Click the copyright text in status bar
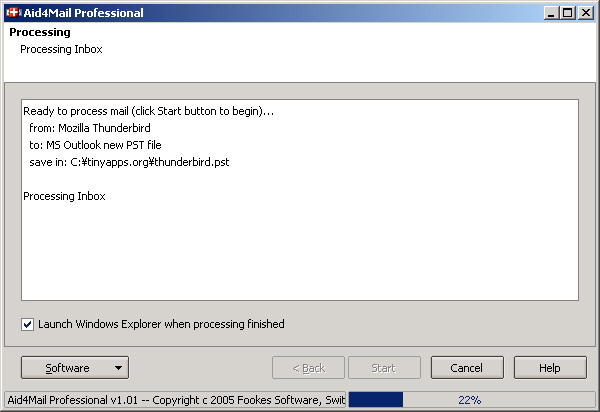 point(176,400)
